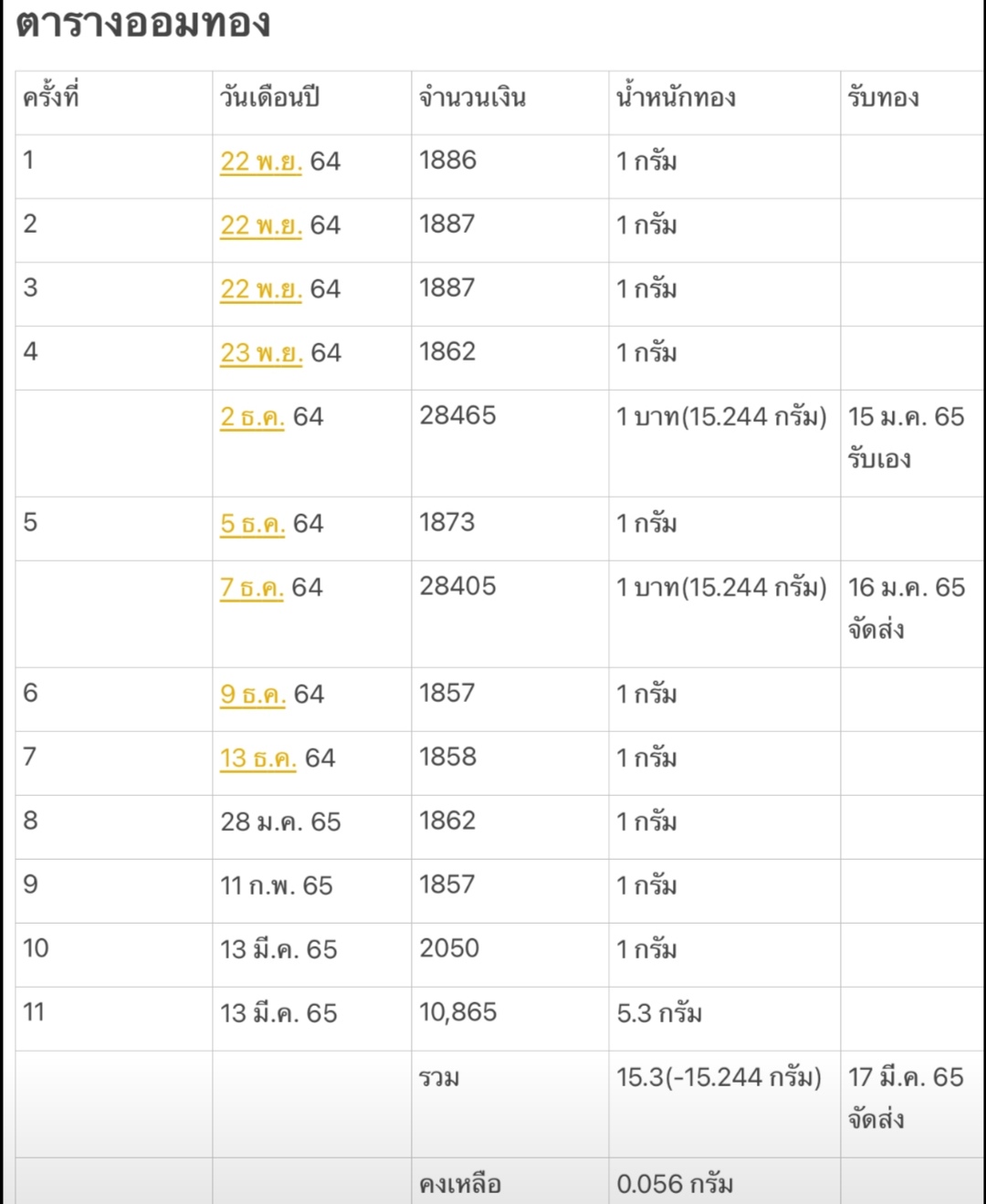
Task: Click the 7 ธ.ค. 64 date link
Action: tap(252, 588)
